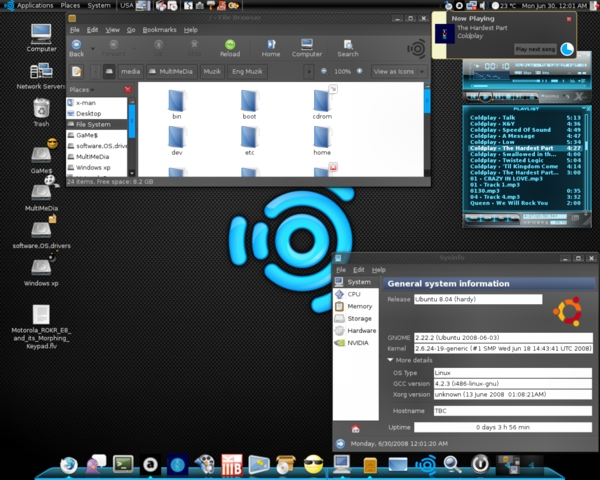Click the Sysinfo home icon
This screenshot has height=480, width=600.
pyautogui.click(x=355, y=429)
